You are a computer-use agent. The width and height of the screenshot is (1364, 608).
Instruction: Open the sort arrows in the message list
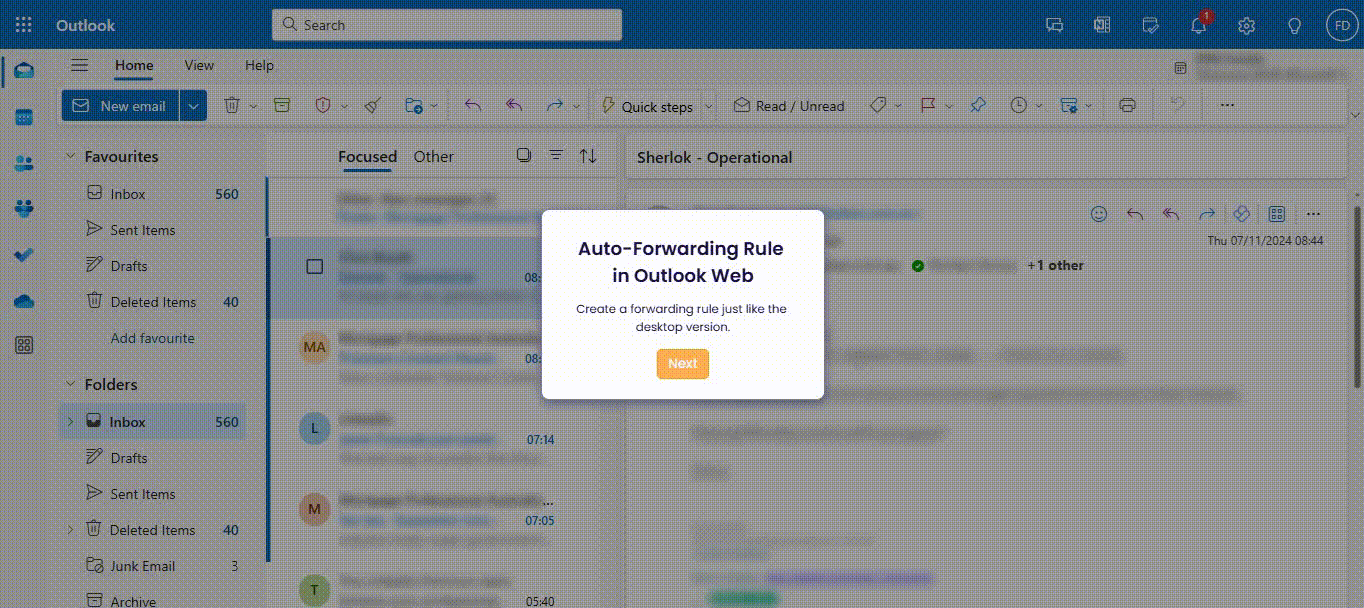[x=588, y=155]
